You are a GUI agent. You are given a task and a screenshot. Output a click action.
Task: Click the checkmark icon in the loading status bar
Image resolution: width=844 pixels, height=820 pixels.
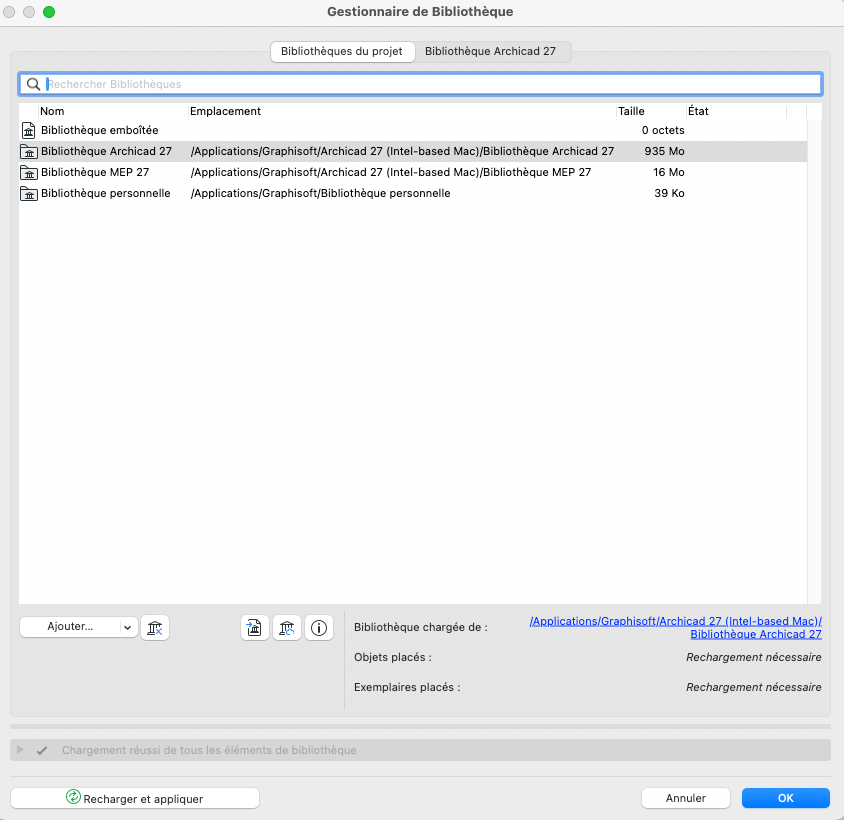[42, 750]
